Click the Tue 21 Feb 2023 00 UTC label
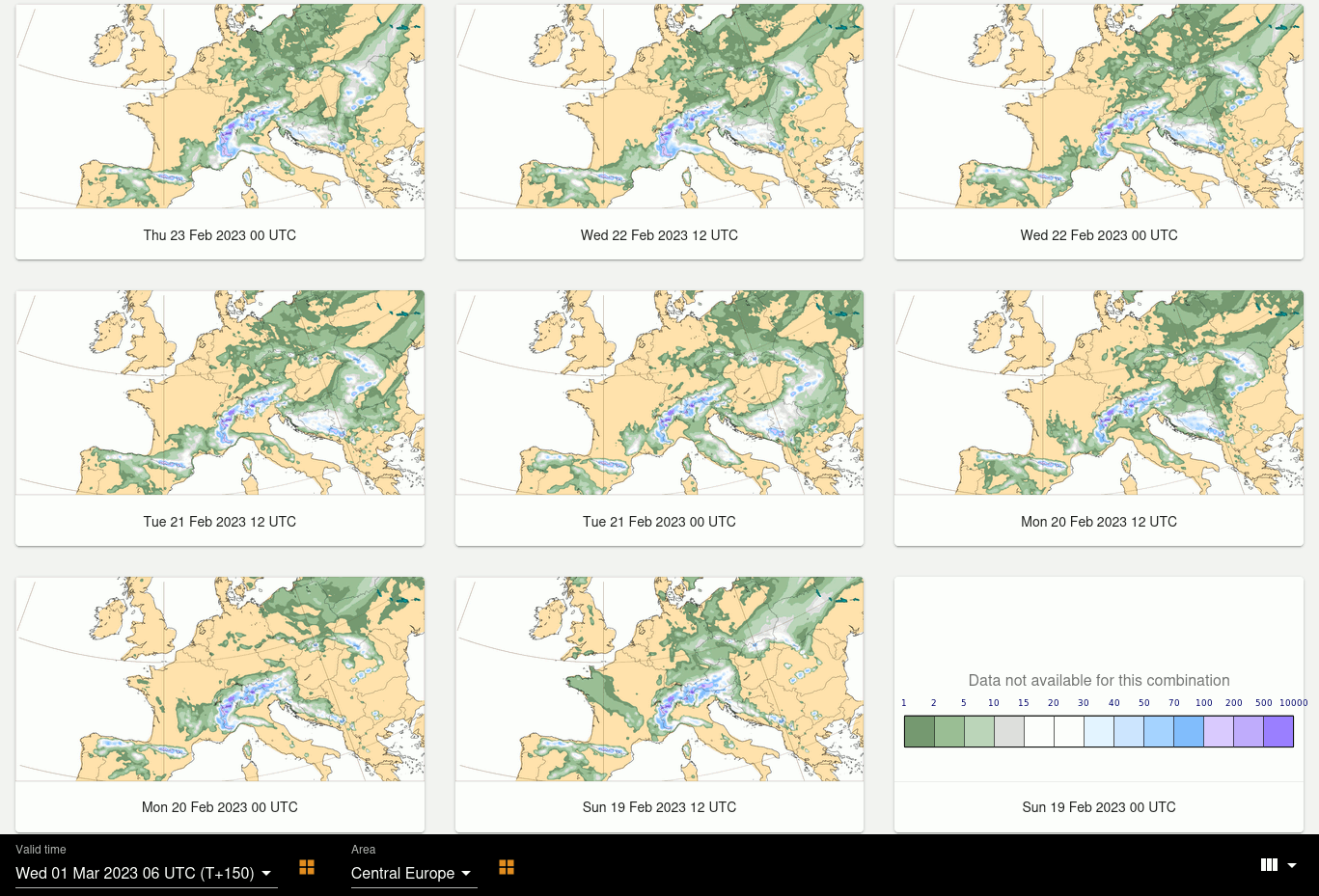The height and width of the screenshot is (896, 1319). [659, 522]
